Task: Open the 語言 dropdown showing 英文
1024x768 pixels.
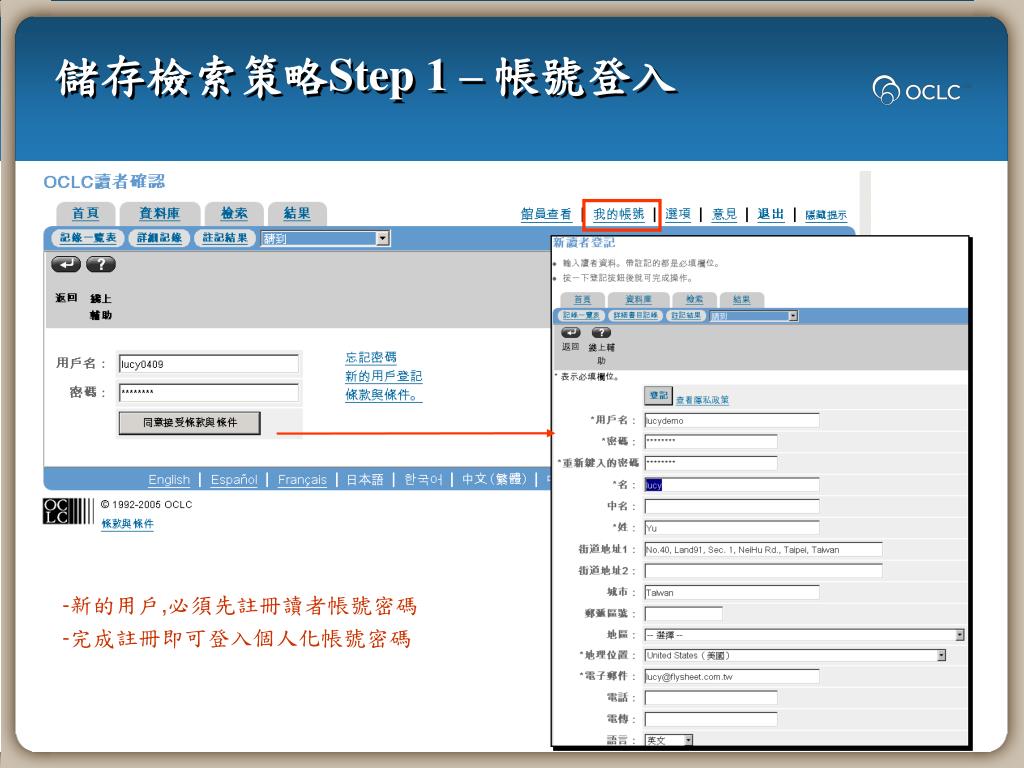Action: (x=669, y=740)
